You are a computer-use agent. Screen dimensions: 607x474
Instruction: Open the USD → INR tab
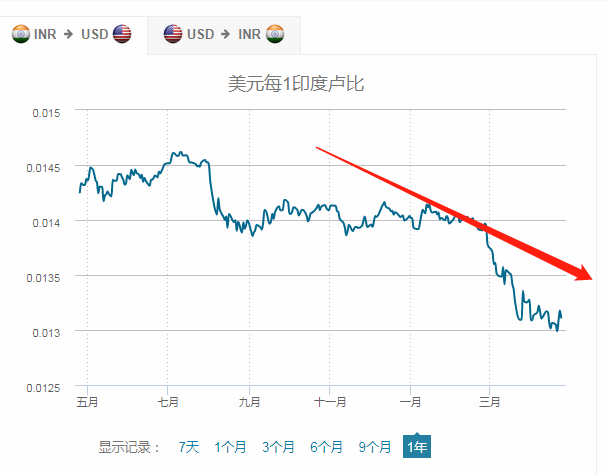224,34
